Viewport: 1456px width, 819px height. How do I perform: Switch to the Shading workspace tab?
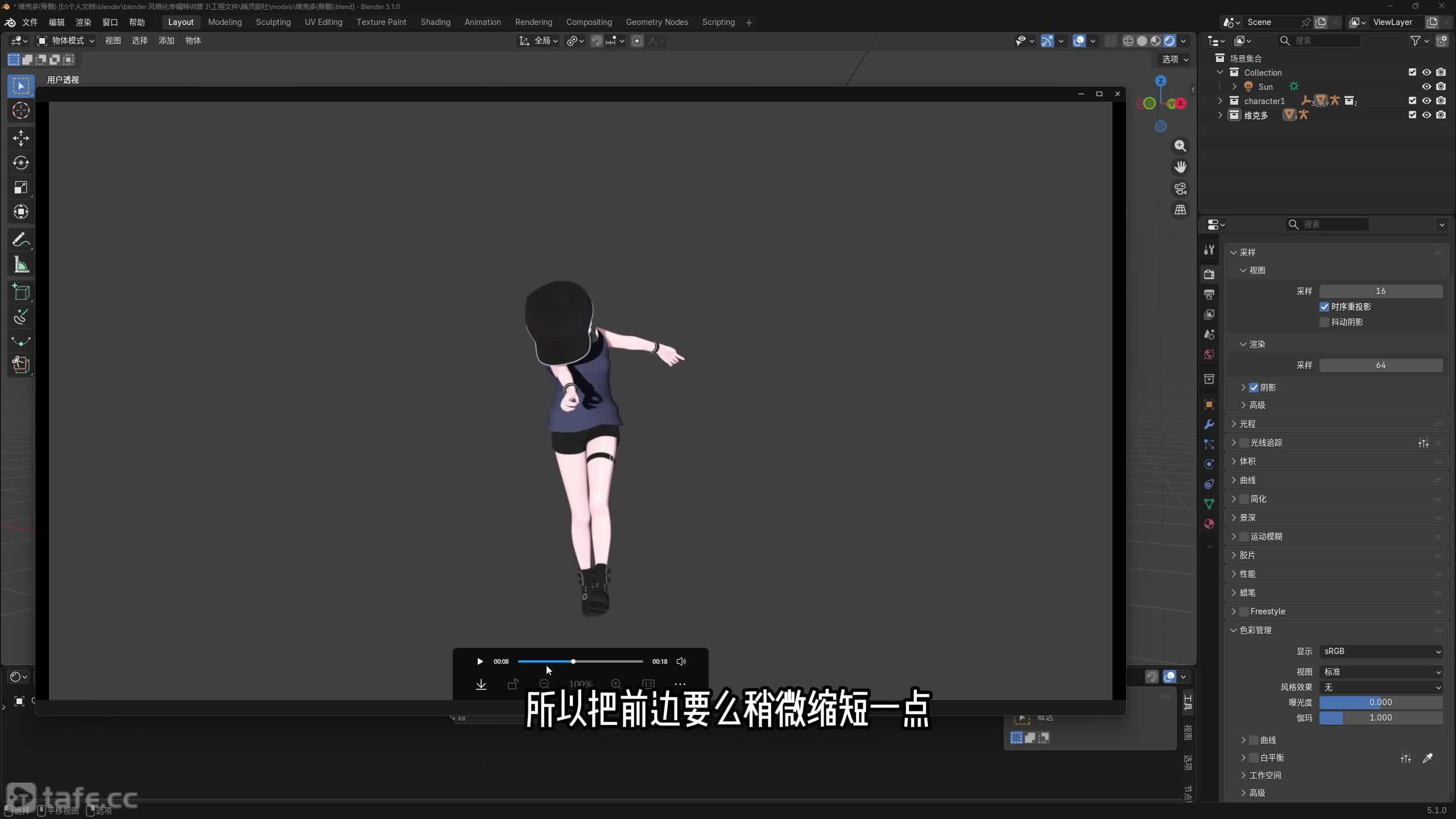tap(435, 22)
